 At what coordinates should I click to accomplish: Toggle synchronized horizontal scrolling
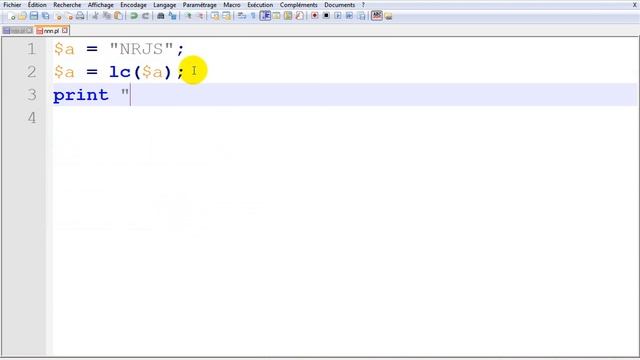click(x=226, y=16)
